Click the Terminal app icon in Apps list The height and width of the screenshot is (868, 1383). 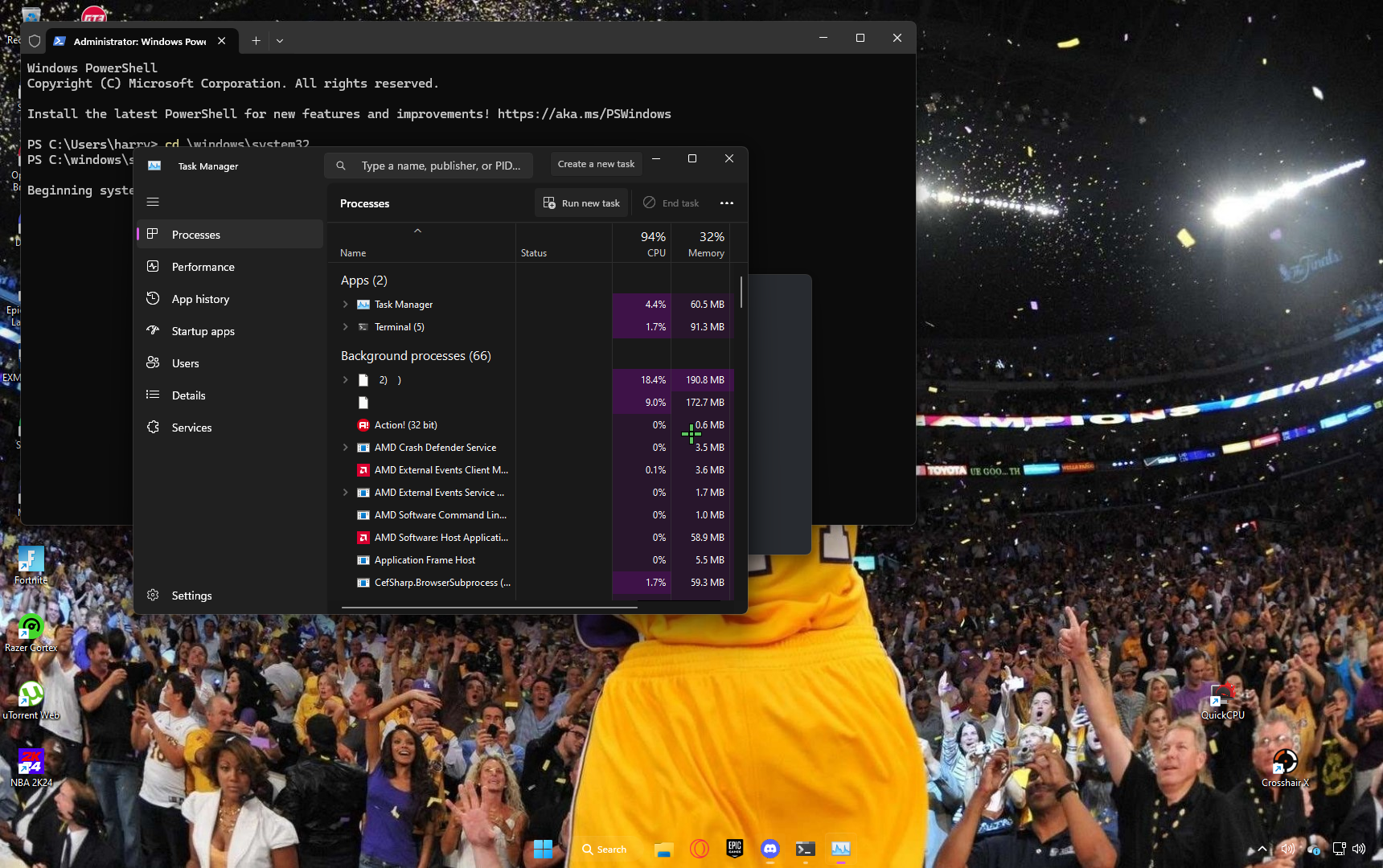tap(363, 327)
